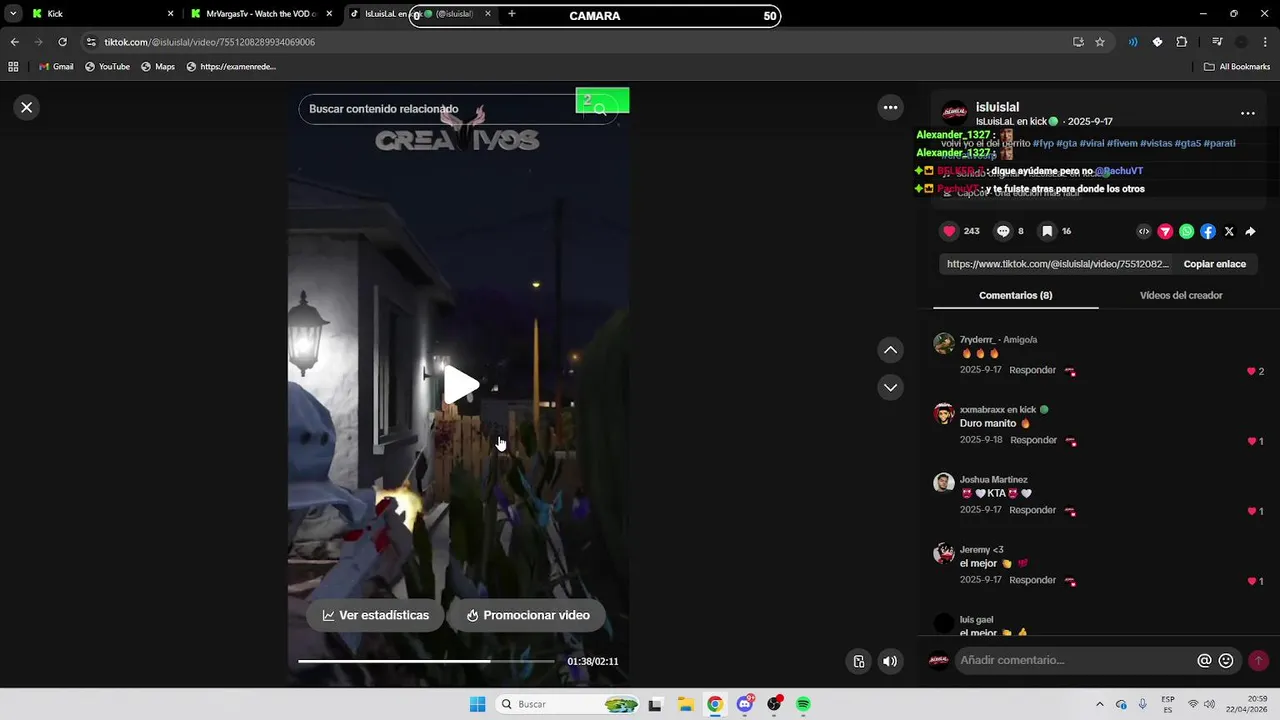Switch to the Kick browser tab
The image size is (1280, 720).
(100, 14)
